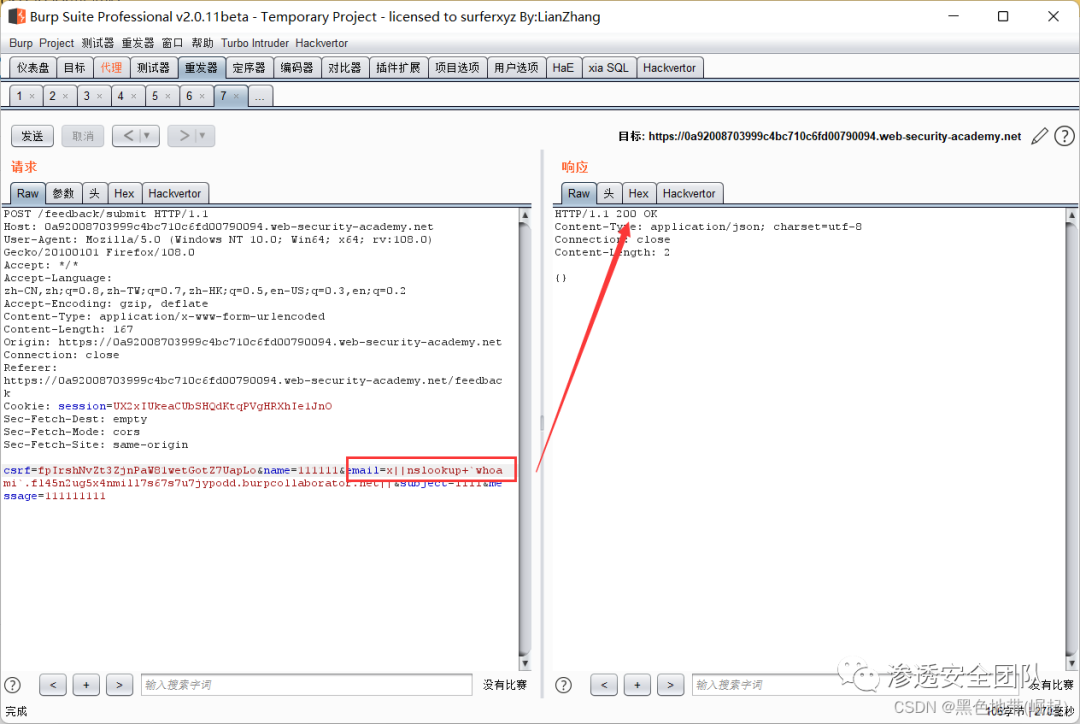
Task: Switch to the 插件扩展 extender tab
Action: pyautogui.click(x=398, y=68)
